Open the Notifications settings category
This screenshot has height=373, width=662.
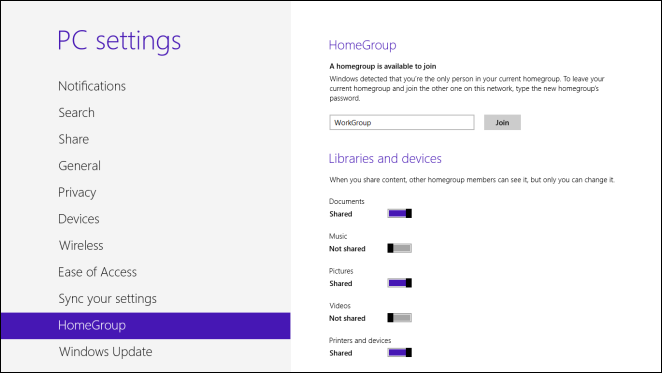pos(92,86)
